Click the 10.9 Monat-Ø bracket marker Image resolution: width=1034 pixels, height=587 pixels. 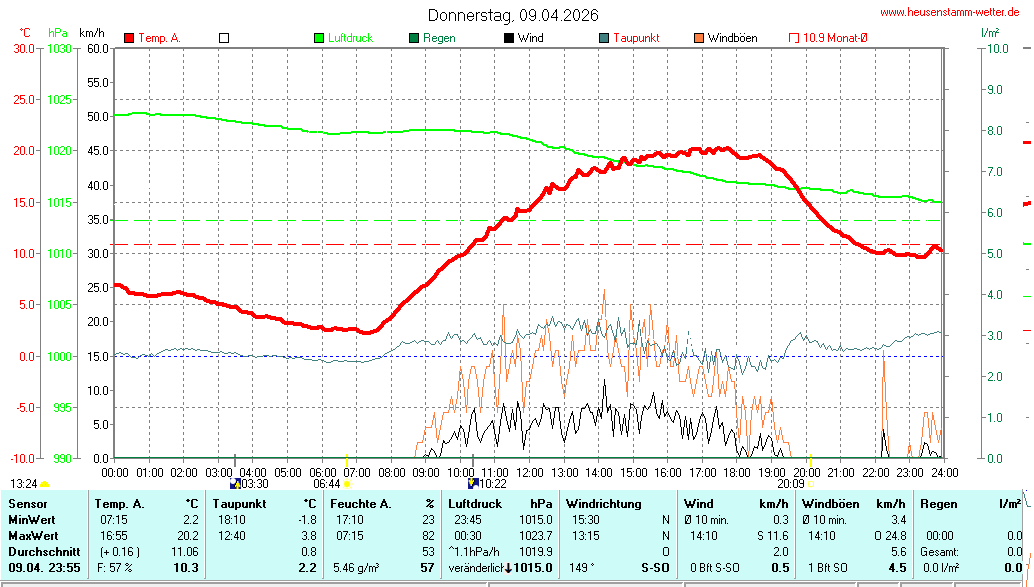click(794, 38)
